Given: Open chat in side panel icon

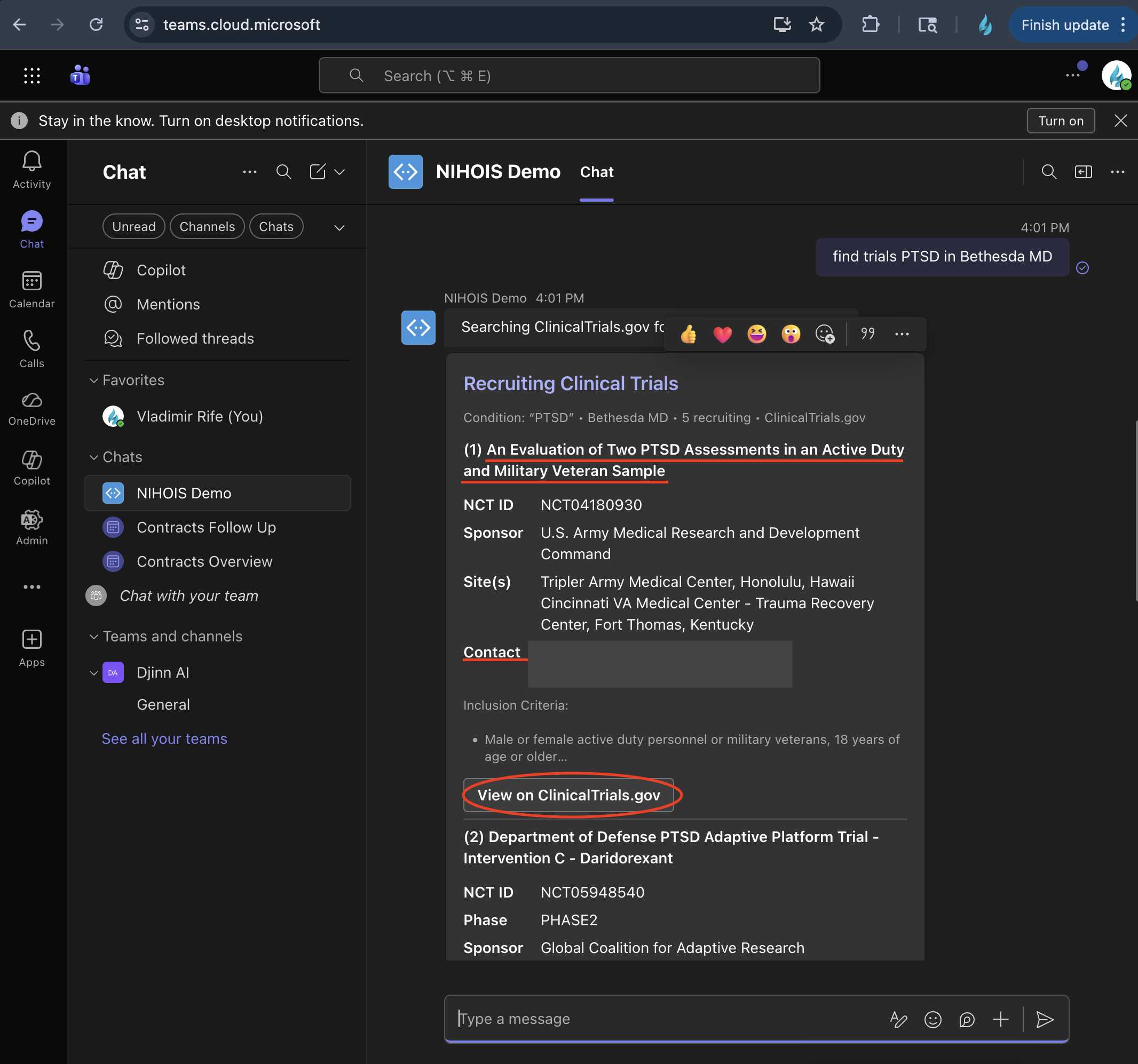Looking at the screenshot, I should point(1084,172).
